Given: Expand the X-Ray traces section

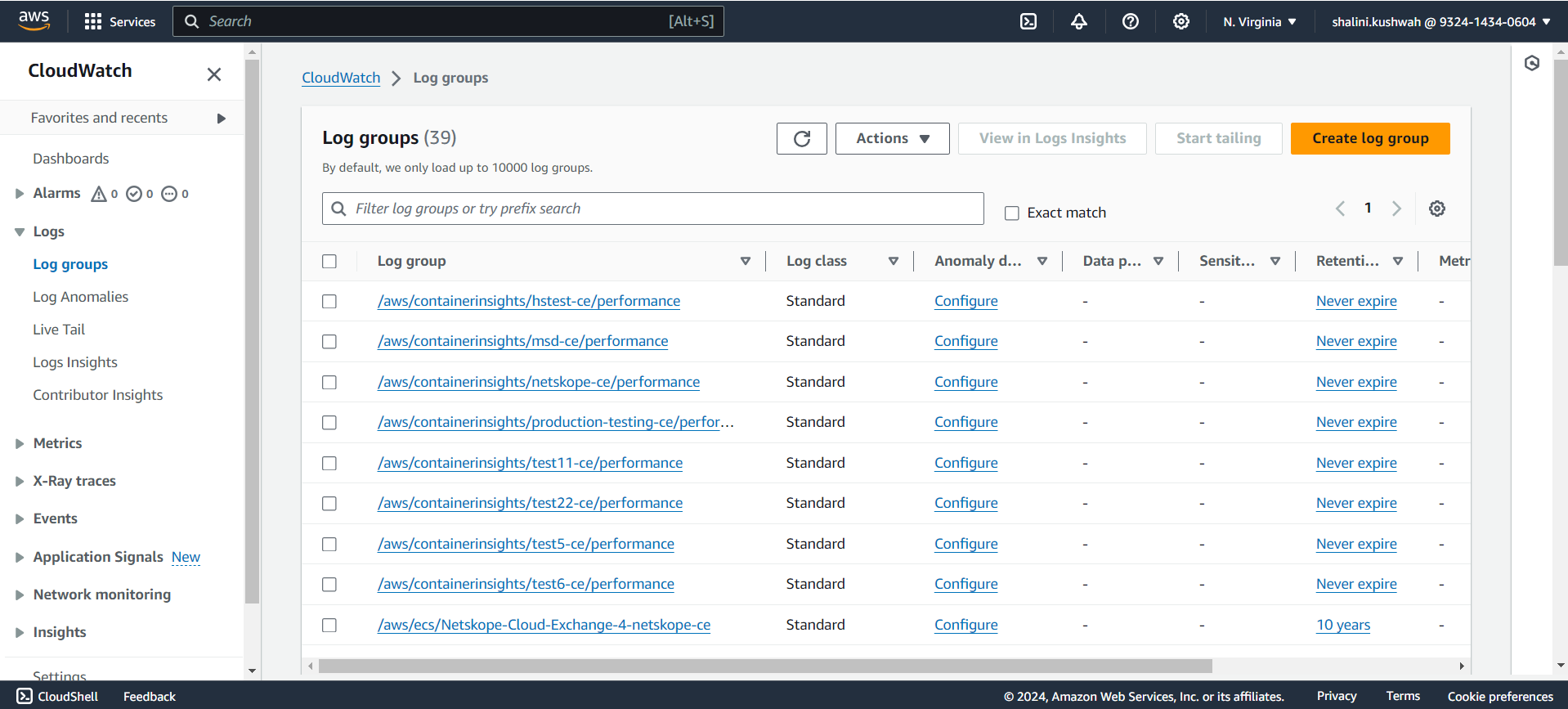Looking at the screenshot, I should click(20, 481).
